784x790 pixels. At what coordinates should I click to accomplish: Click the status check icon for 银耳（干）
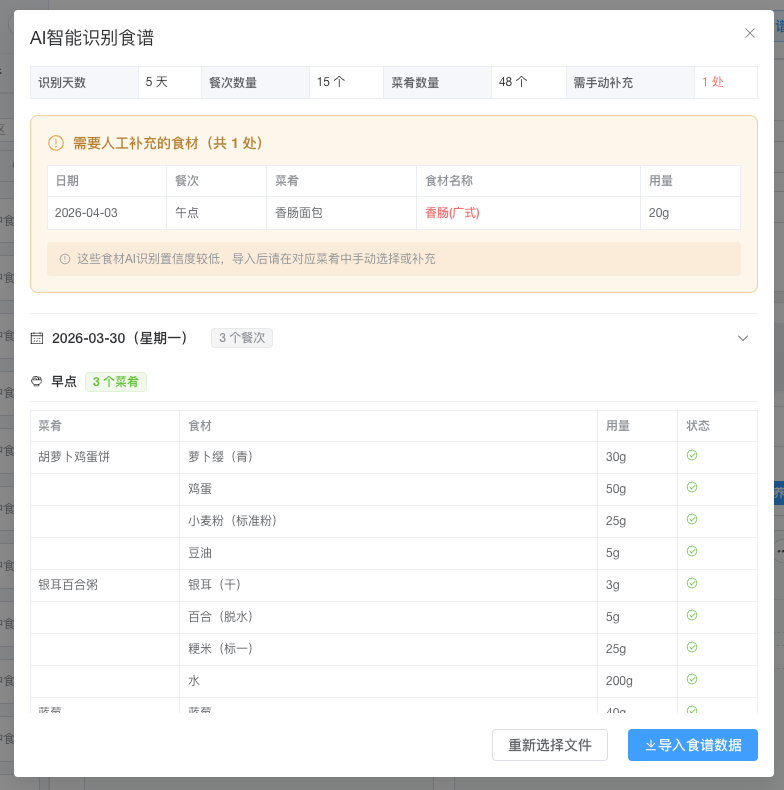[x=692, y=583]
